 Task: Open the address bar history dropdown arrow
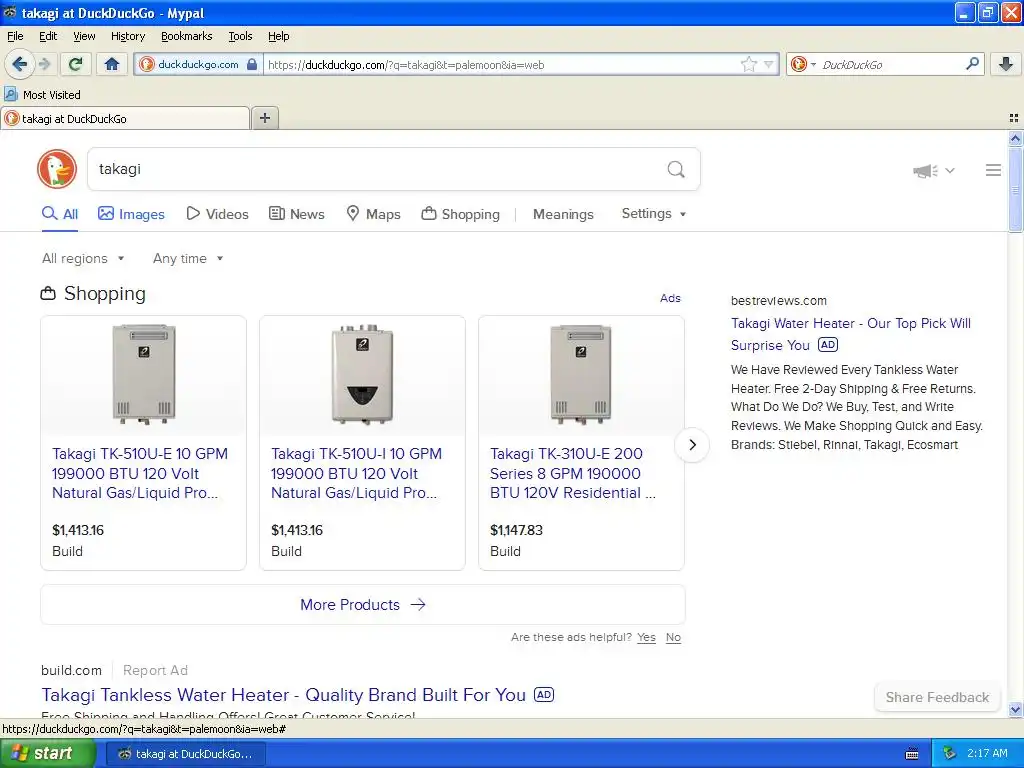pos(769,64)
